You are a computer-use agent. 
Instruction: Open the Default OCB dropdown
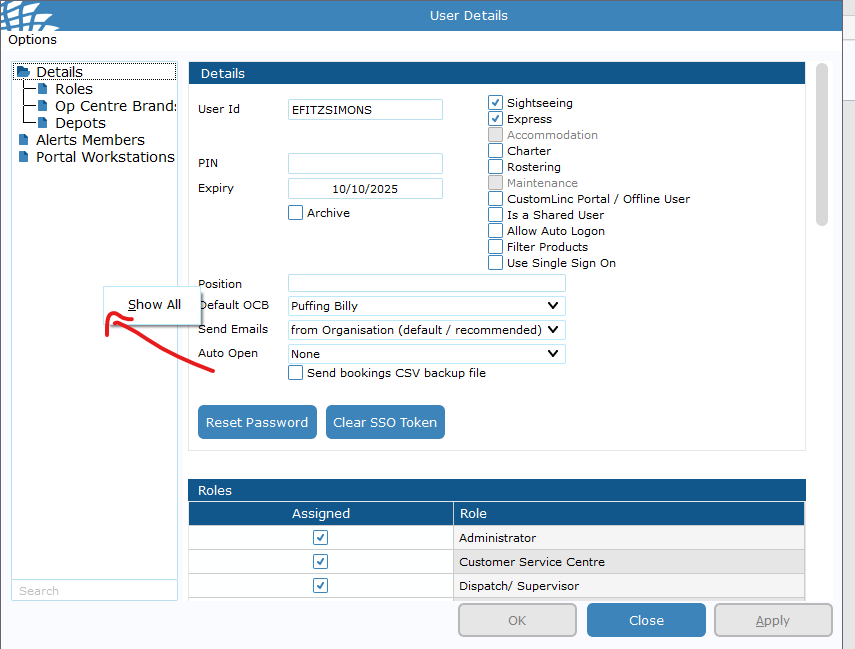[553, 306]
